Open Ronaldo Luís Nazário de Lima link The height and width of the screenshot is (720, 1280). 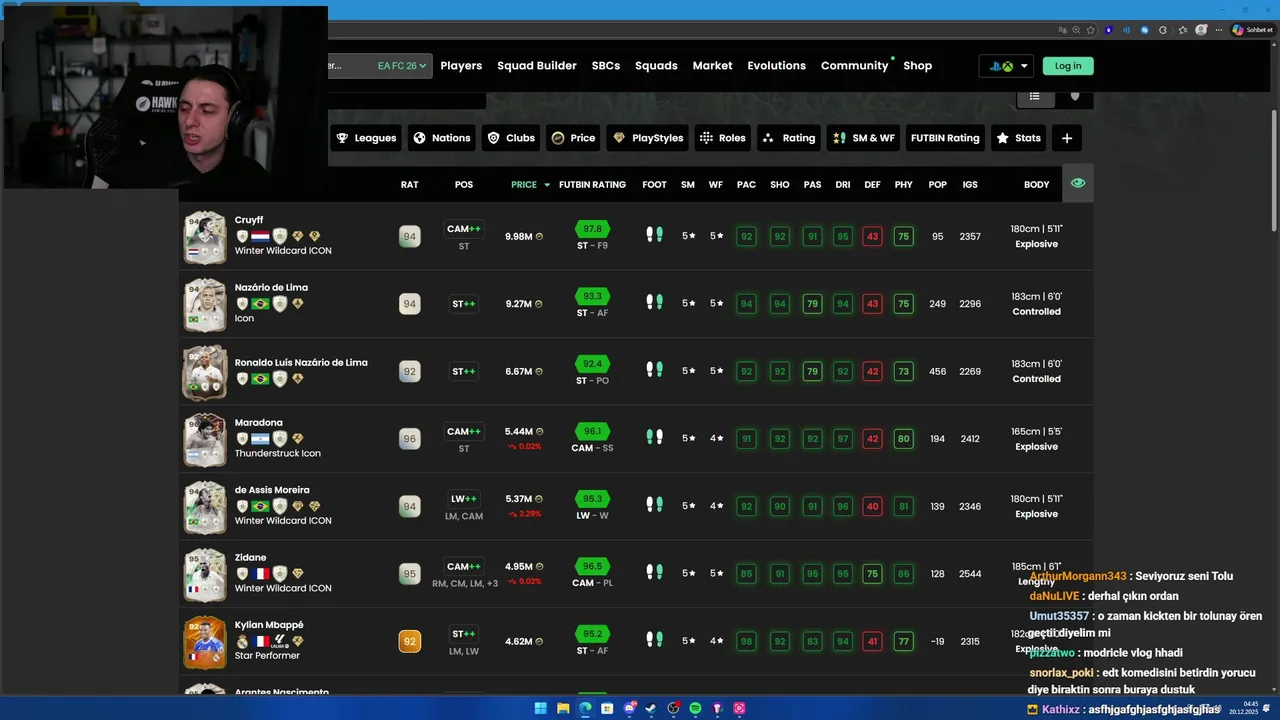[x=301, y=363]
